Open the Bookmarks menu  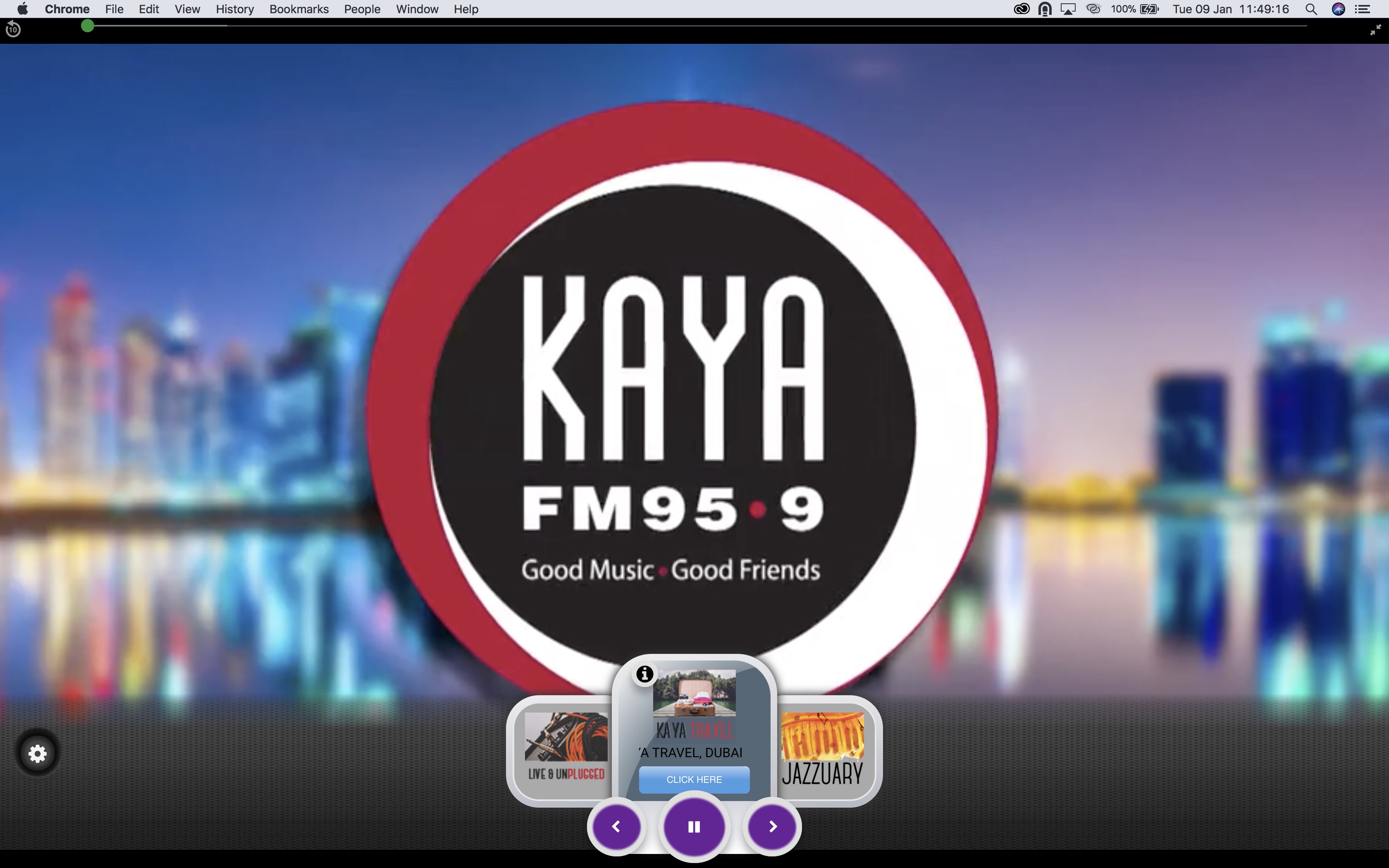(298, 9)
